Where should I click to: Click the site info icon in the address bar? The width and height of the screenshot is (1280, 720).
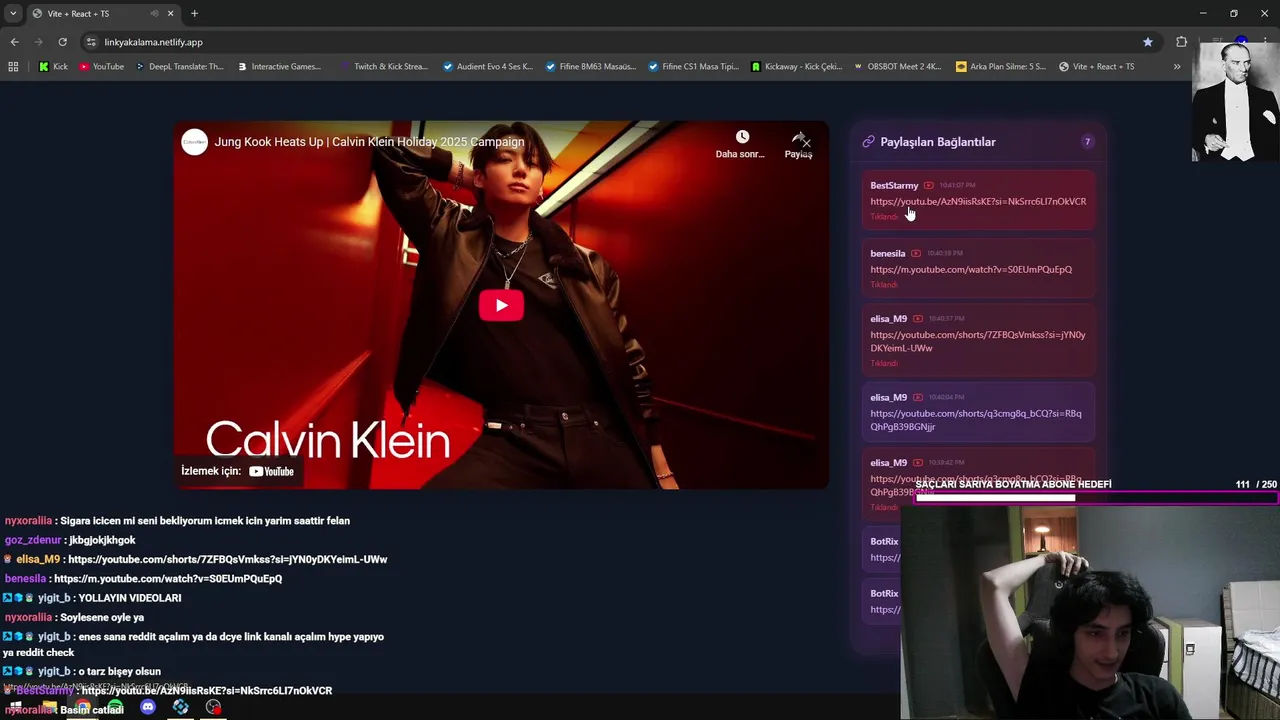[x=91, y=42]
